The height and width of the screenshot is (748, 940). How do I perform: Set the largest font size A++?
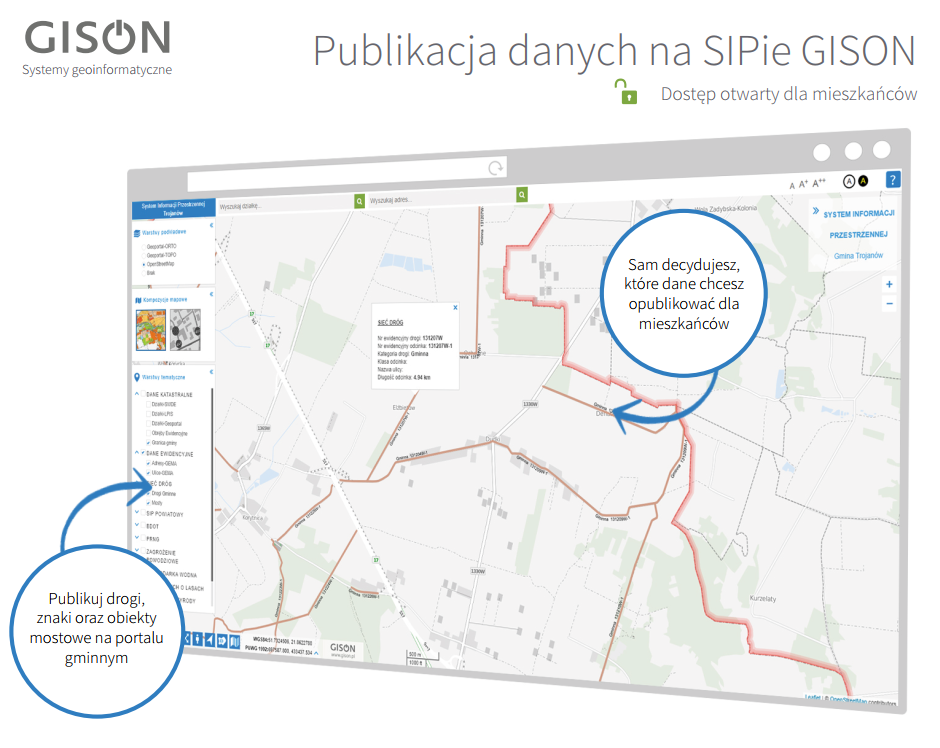pos(819,183)
